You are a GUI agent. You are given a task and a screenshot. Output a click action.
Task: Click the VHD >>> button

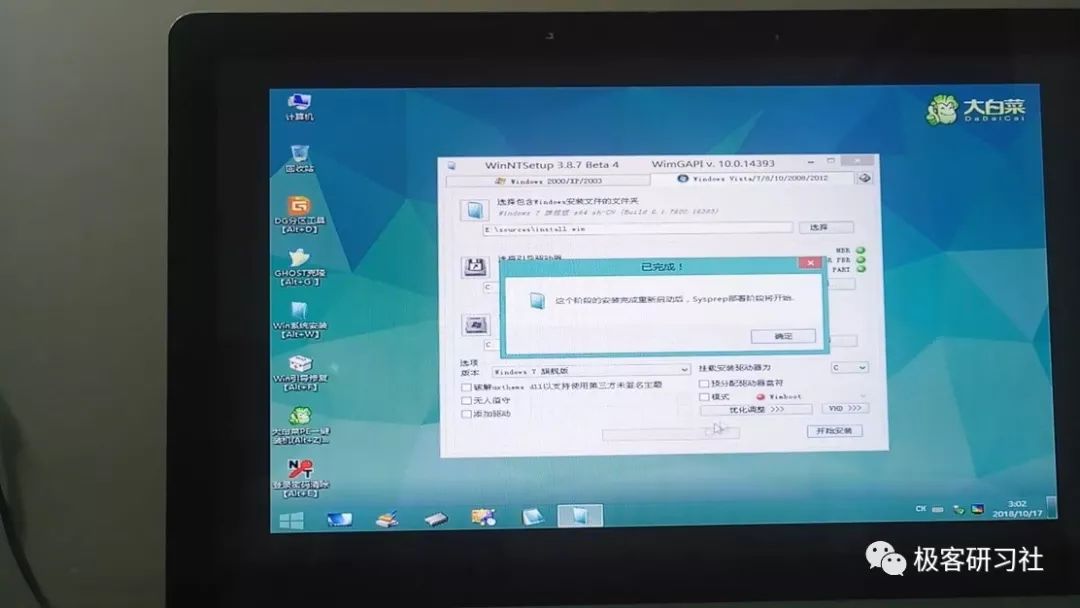(x=845, y=408)
